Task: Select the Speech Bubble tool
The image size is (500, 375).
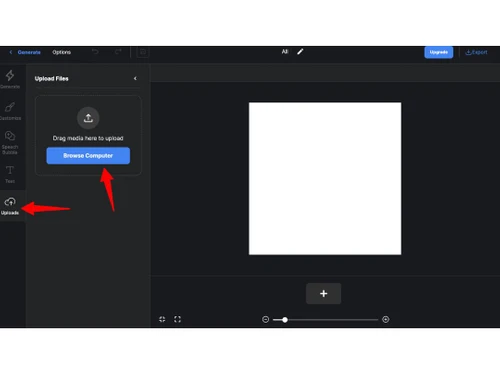Action: pyautogui.click(x=10, y=142)
